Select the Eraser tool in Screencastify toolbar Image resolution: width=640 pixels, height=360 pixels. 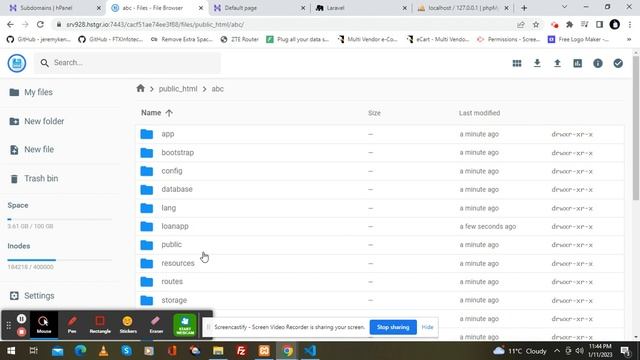[156, 324]
